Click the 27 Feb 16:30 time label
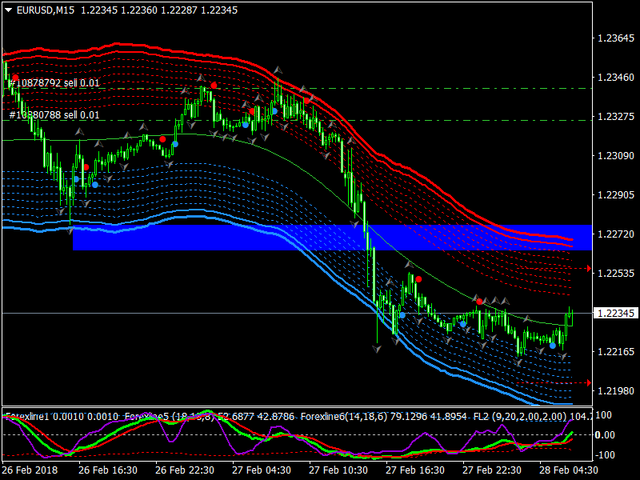640x480 pixels. click(x=415, y=470)
